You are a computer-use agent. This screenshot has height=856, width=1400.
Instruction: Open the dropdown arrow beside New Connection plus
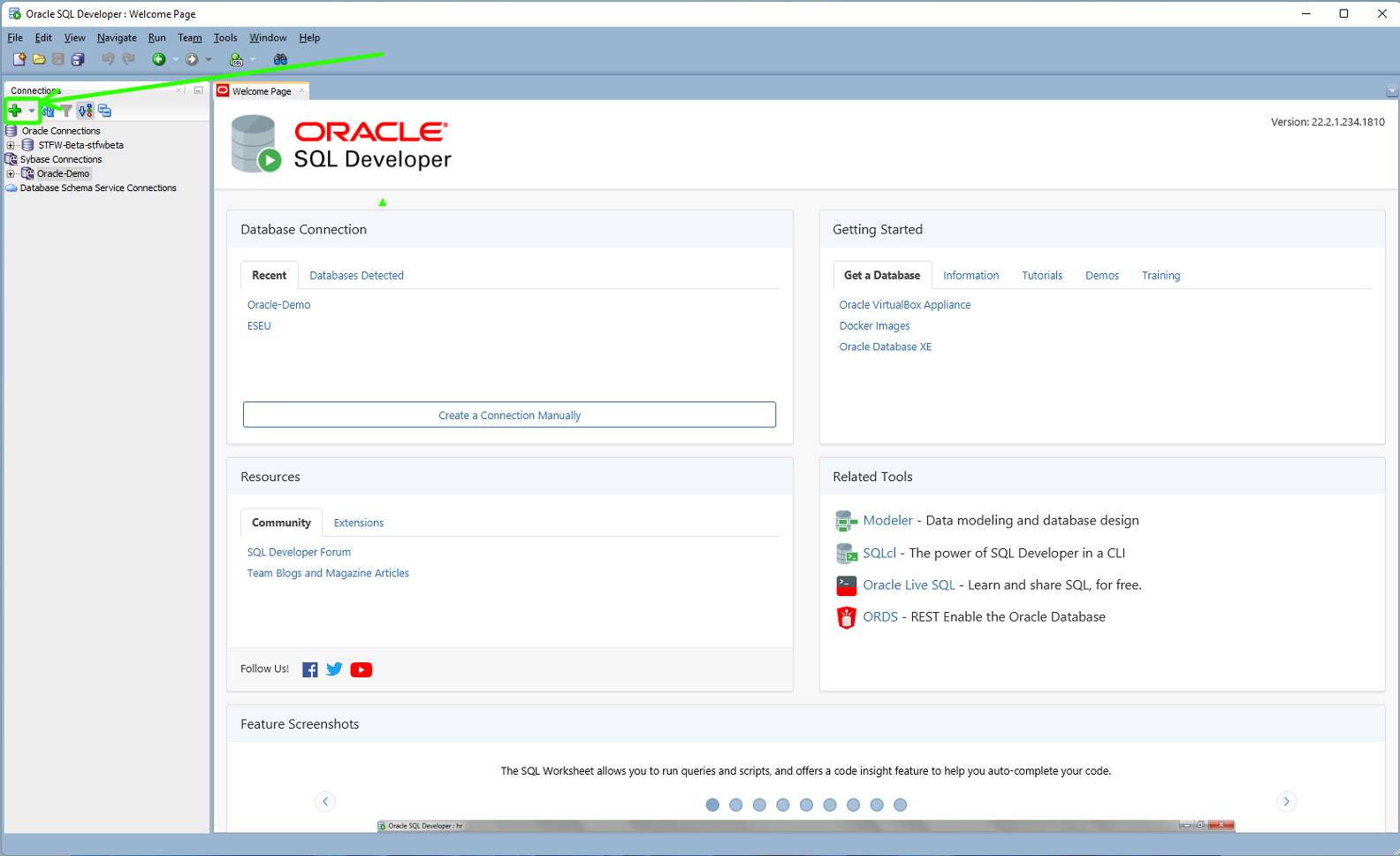click(x=32, y=111)
